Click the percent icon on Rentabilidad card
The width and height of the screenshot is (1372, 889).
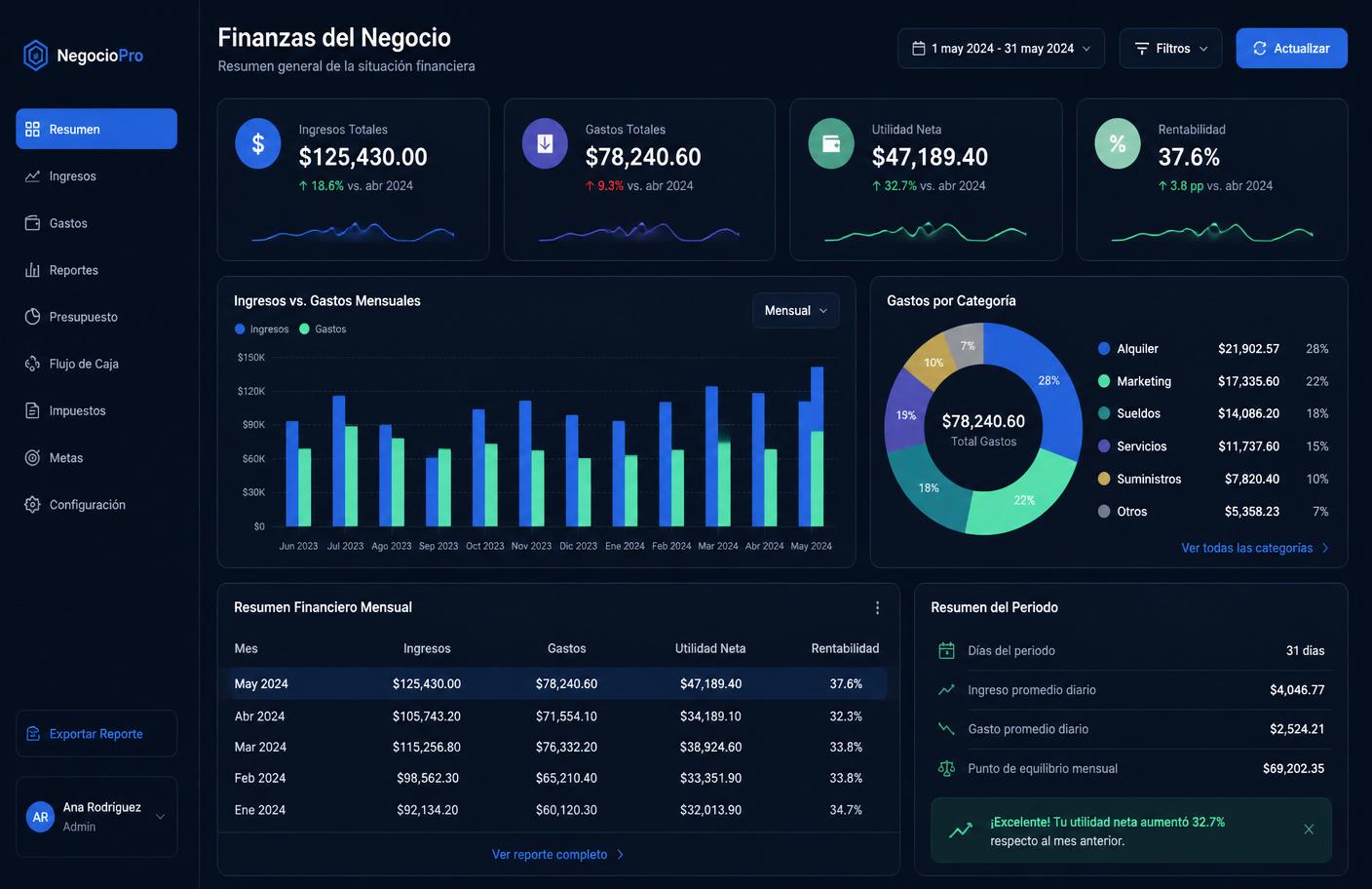point(1118,144)
